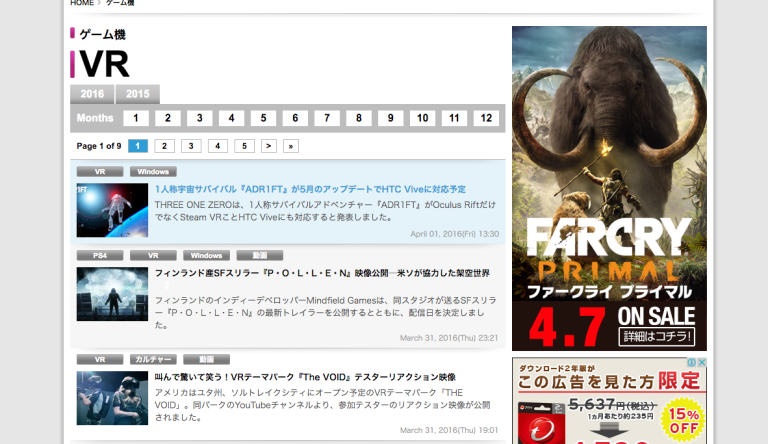This screenshot has width=768, height=444.
Task: Click 動画 tag on The VOID article
Action: tap(206, 359)
